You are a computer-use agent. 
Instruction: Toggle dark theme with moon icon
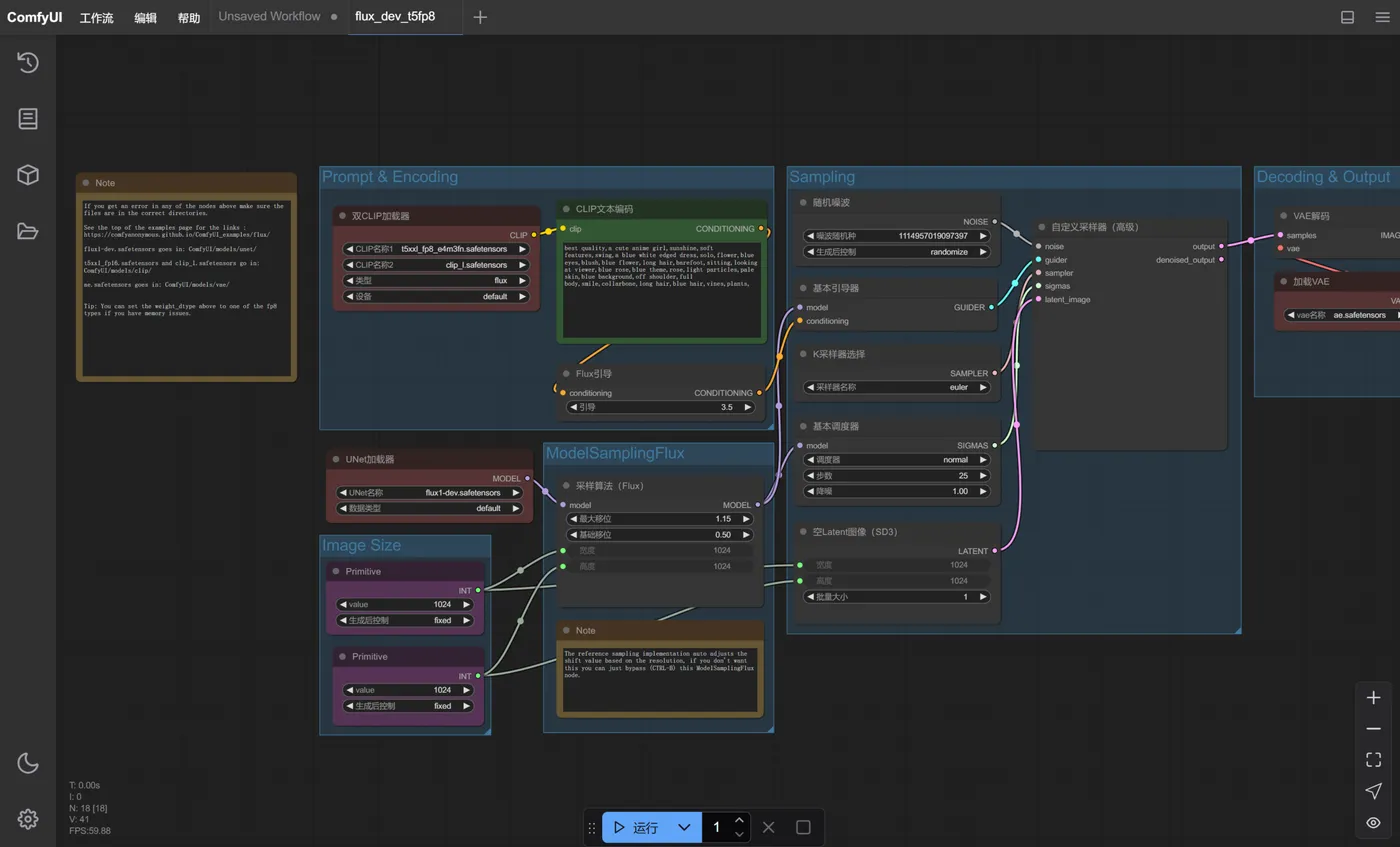tap(28, 763)
